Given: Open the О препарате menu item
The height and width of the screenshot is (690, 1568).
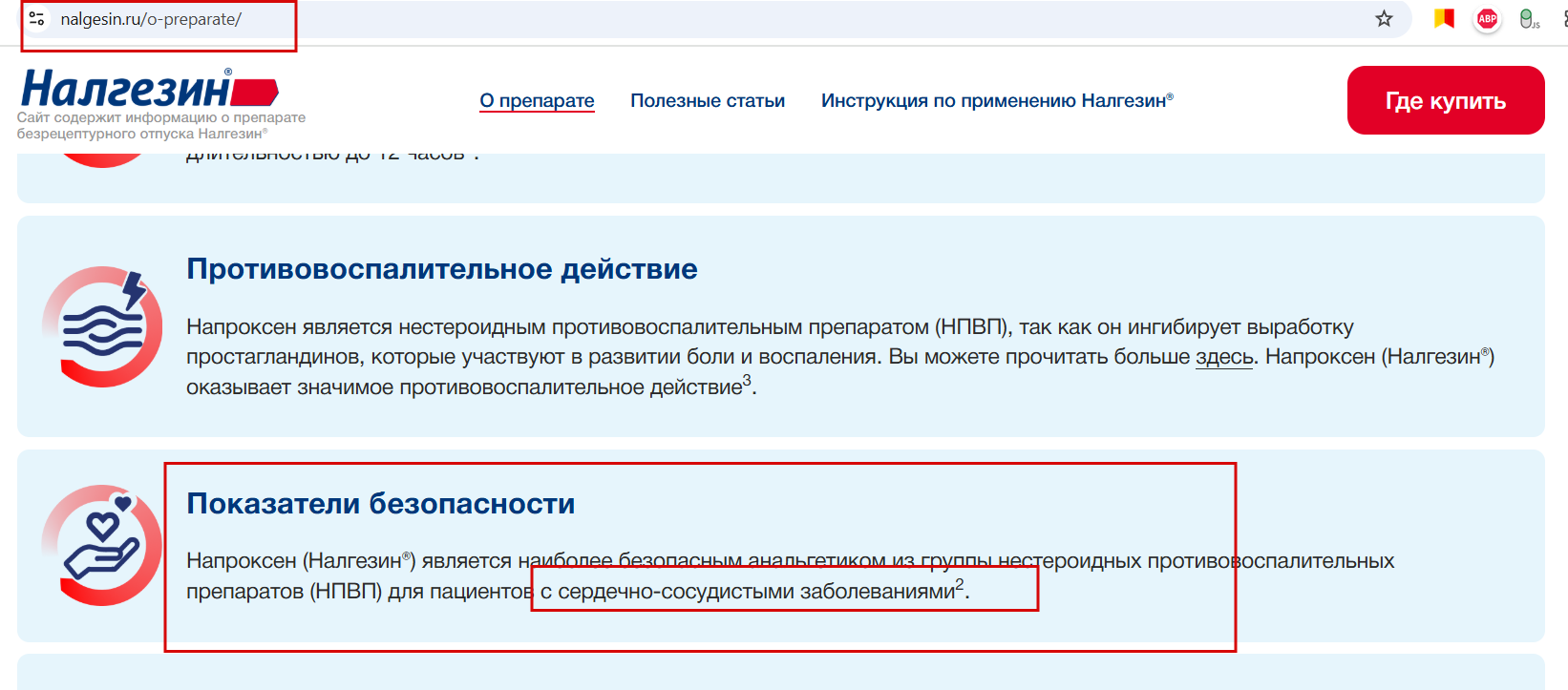Looking at the screenshot, I should (x=537, y=100).
